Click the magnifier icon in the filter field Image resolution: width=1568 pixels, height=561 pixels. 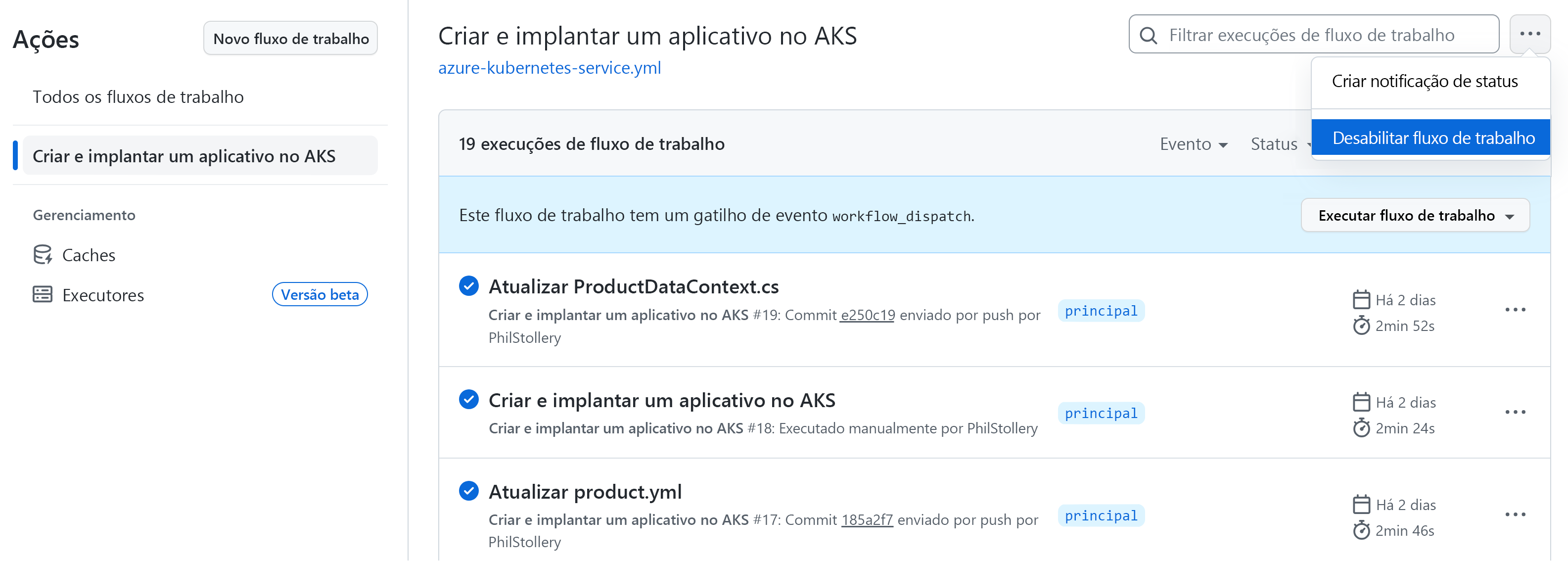pos(1149,35)
